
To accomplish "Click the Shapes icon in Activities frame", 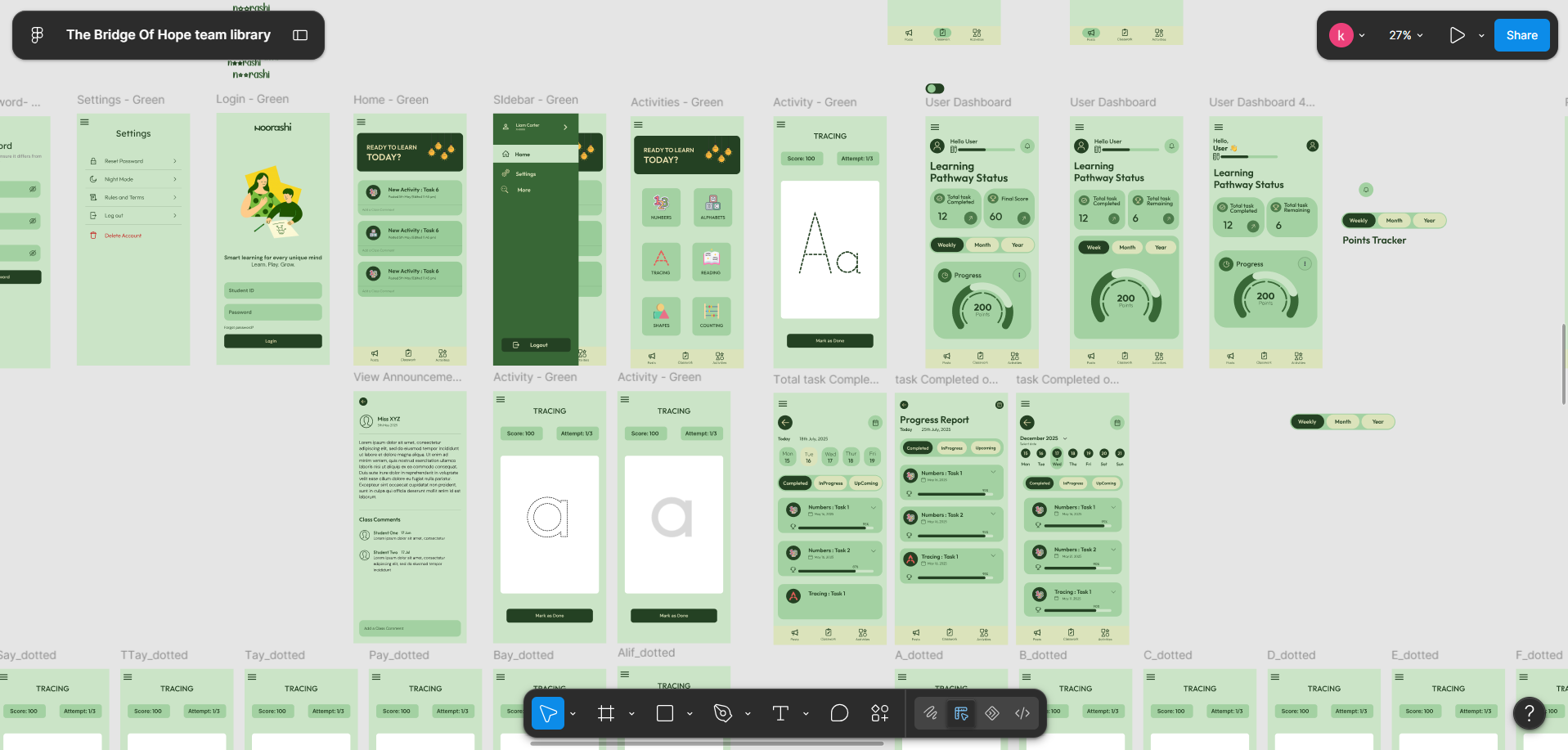I will click(x=661, y=312).
